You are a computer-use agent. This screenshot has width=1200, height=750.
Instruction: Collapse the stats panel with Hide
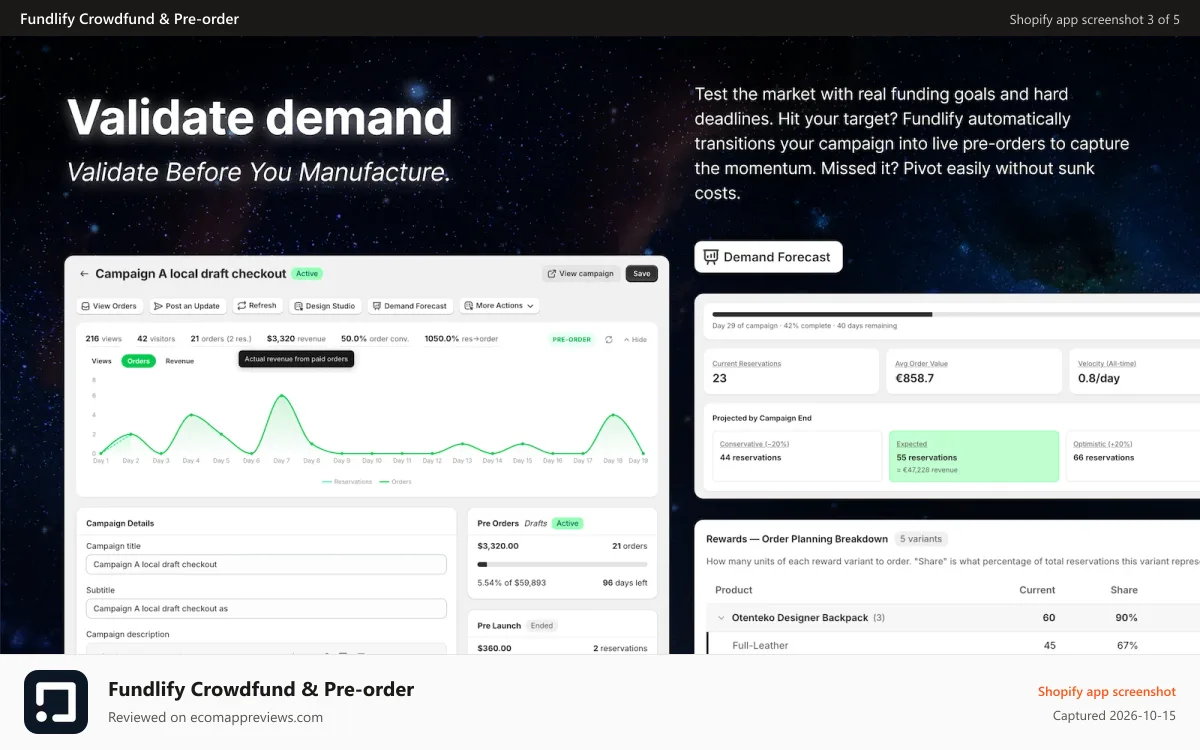[x=635, y=339]
